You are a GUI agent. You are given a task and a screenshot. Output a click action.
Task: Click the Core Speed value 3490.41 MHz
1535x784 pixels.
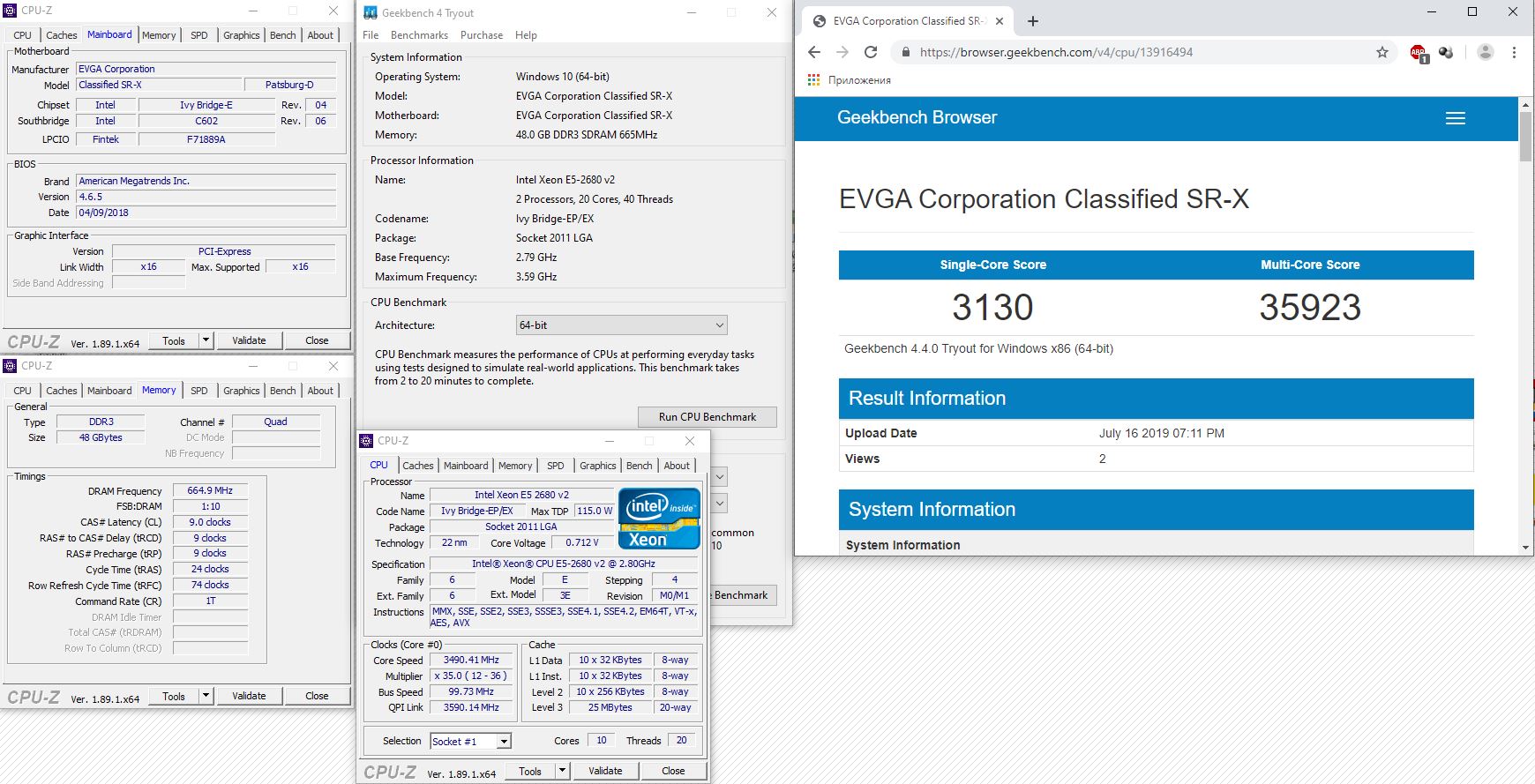point(471,660)
